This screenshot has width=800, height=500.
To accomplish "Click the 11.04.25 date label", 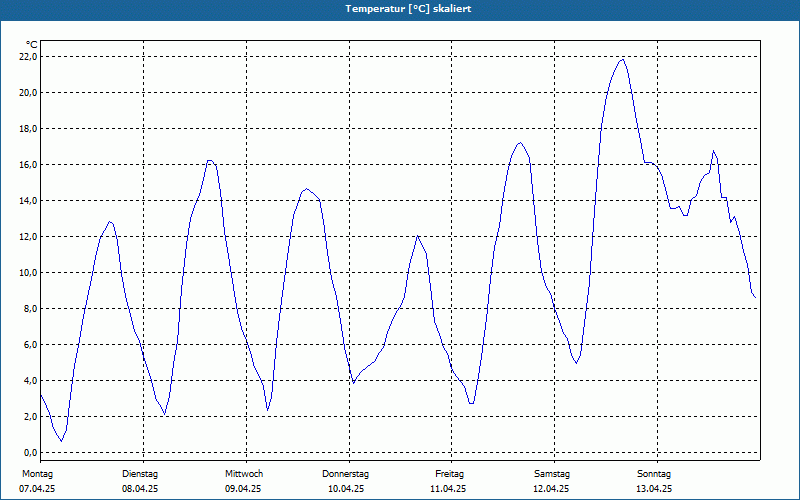I will click(x=448, y=489).
